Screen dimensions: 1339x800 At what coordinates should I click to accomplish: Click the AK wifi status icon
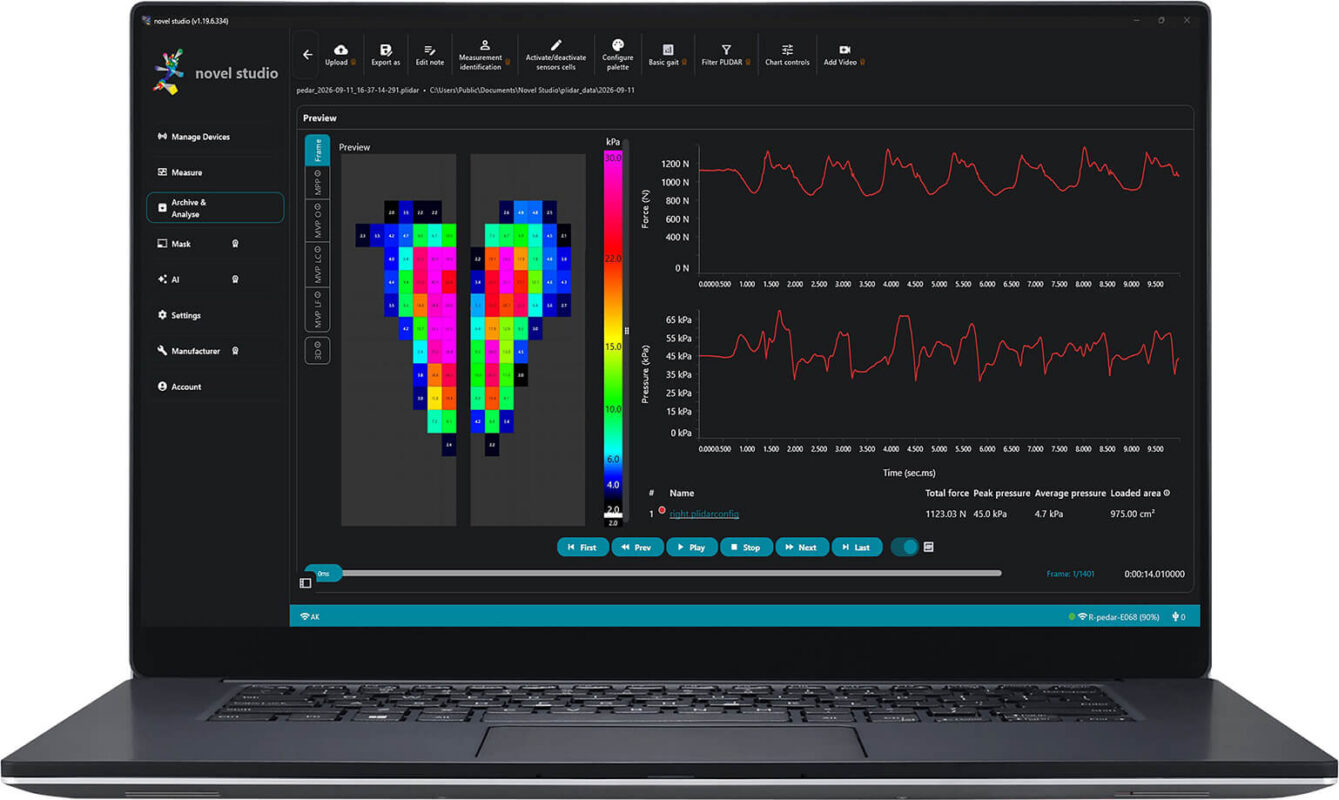305,617
